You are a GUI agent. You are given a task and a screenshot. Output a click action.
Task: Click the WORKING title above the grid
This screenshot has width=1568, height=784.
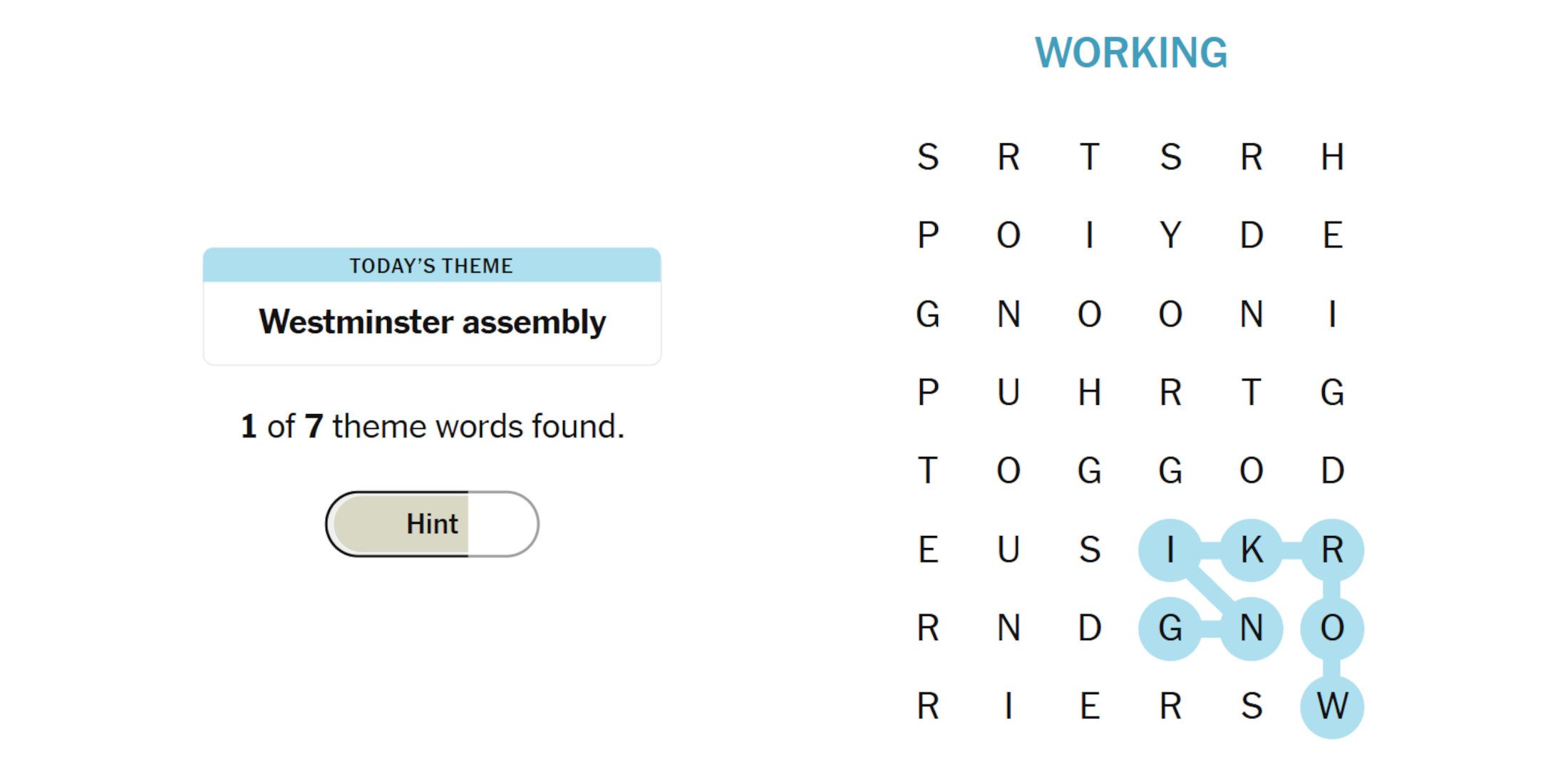[1131, 53]
